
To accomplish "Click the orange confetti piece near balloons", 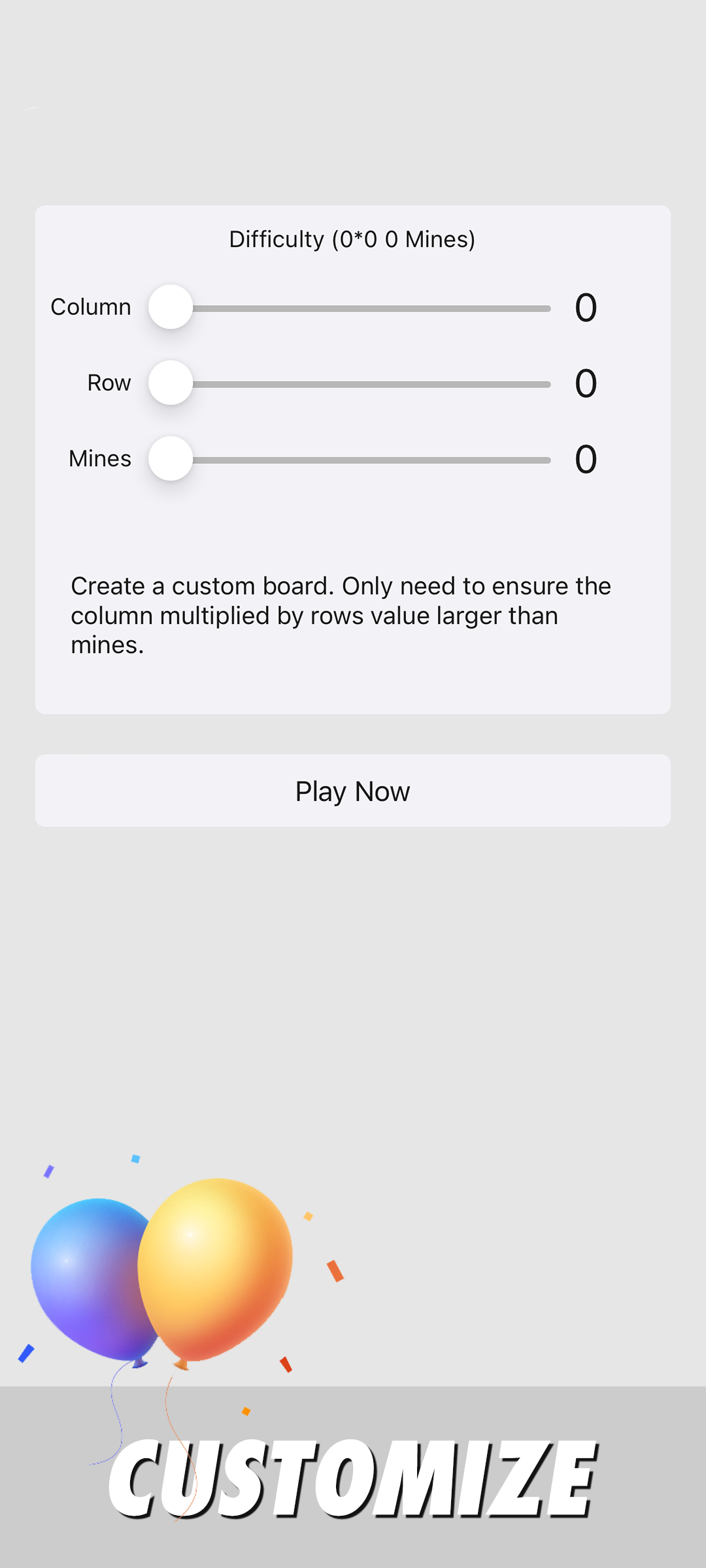I will click(335, 1271).
